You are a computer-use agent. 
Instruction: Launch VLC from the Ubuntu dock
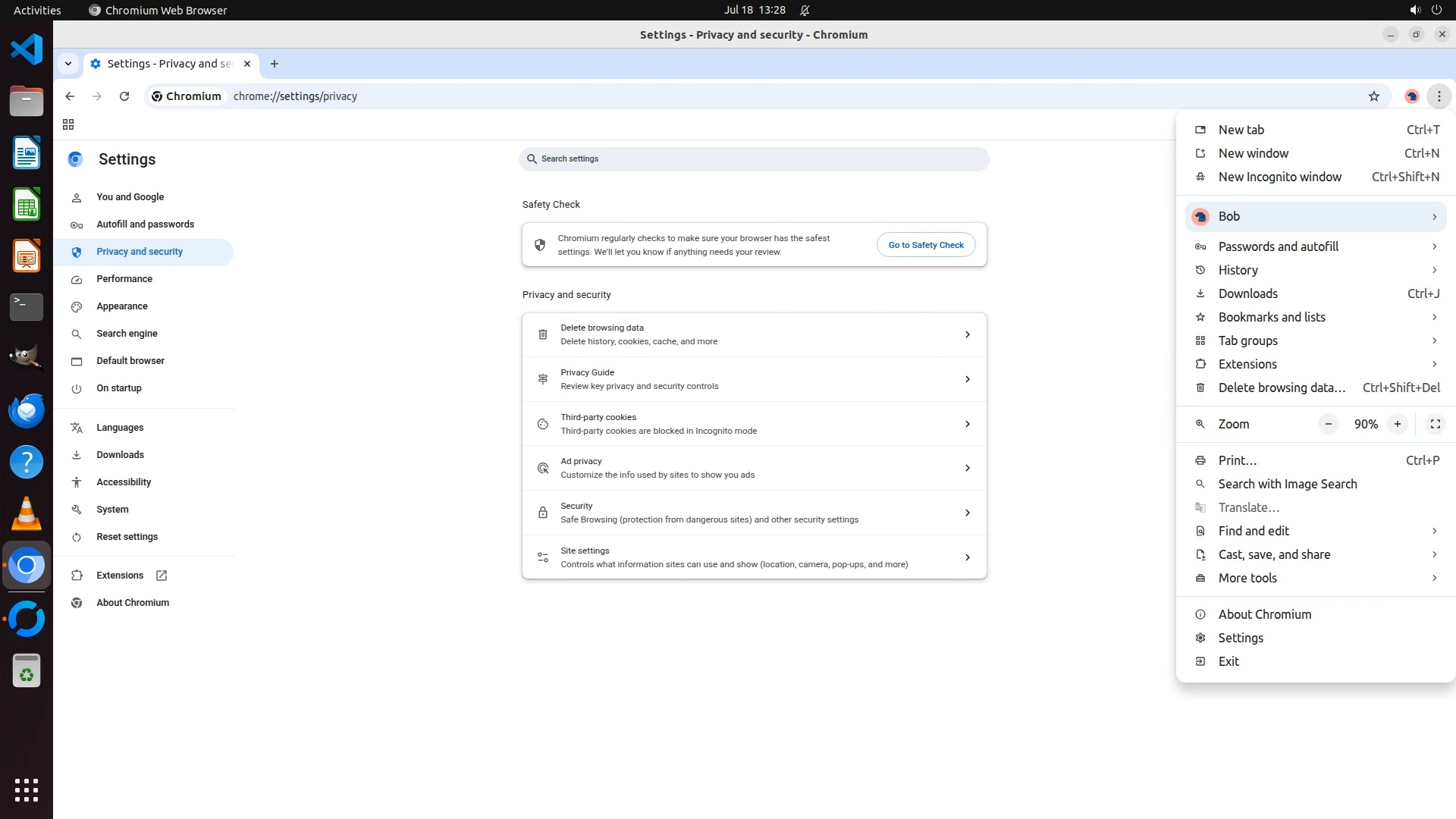(x=27, y=514)
